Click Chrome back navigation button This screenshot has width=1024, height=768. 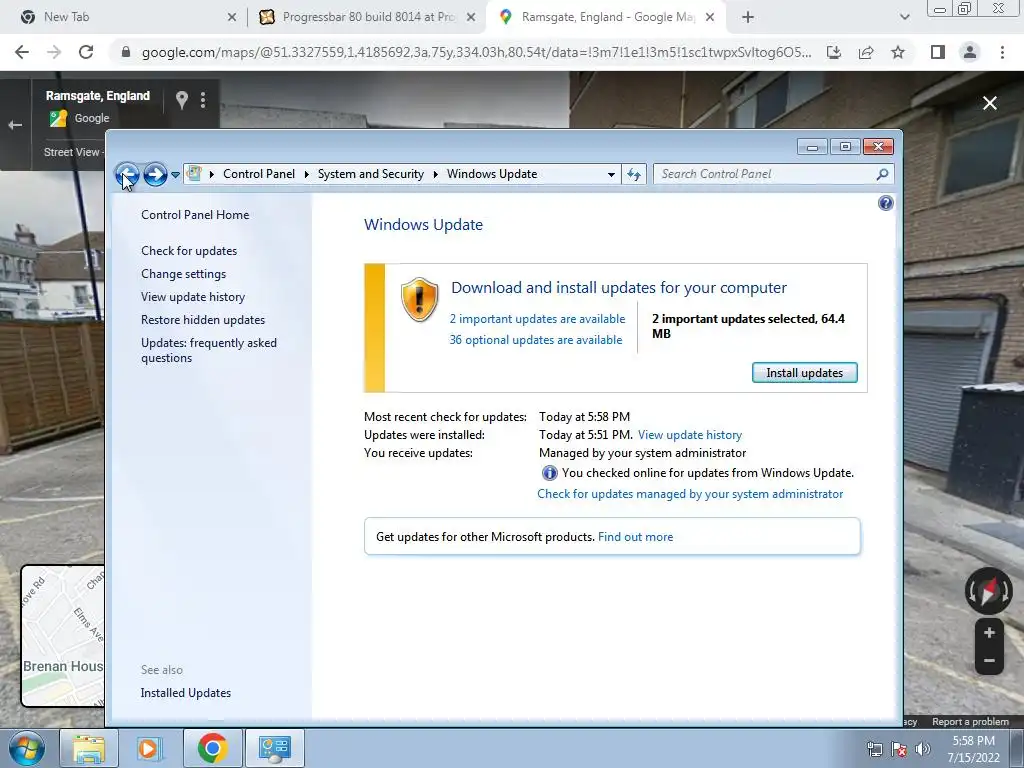(22, 52)
